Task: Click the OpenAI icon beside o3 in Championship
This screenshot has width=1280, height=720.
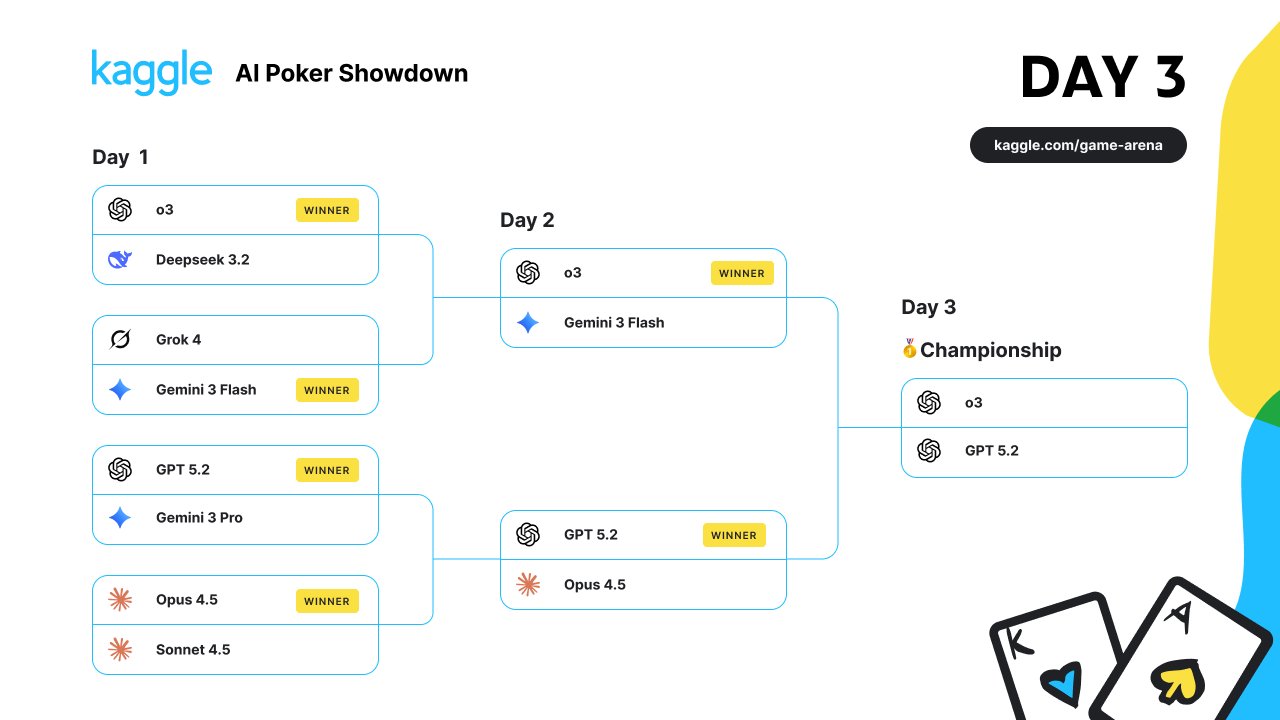Action: [x=929, y=402]
